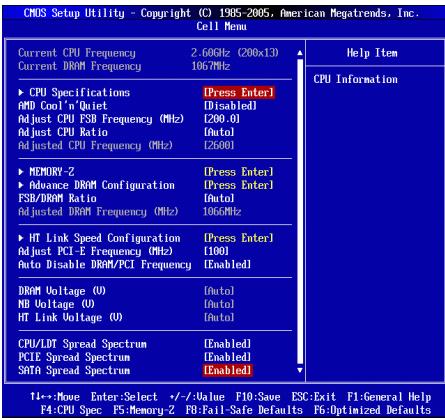Open Advance DRAM Configuration submenu
445x418 pixels.
click(x=97, y=185)
